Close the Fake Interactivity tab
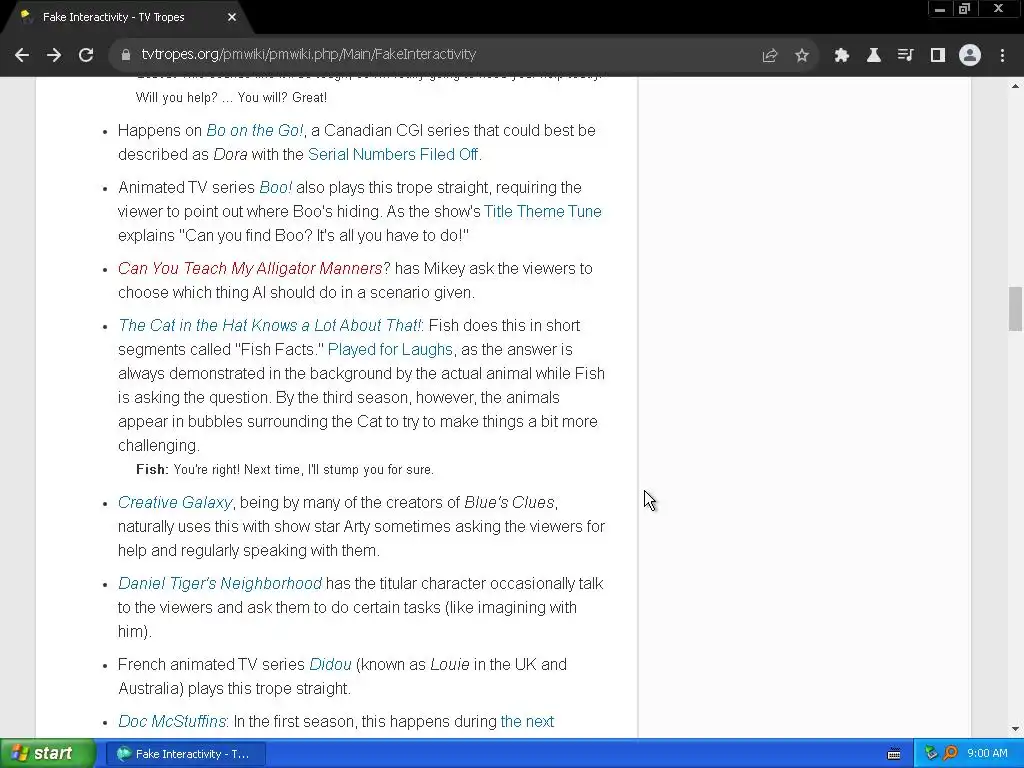 (232, 18)
